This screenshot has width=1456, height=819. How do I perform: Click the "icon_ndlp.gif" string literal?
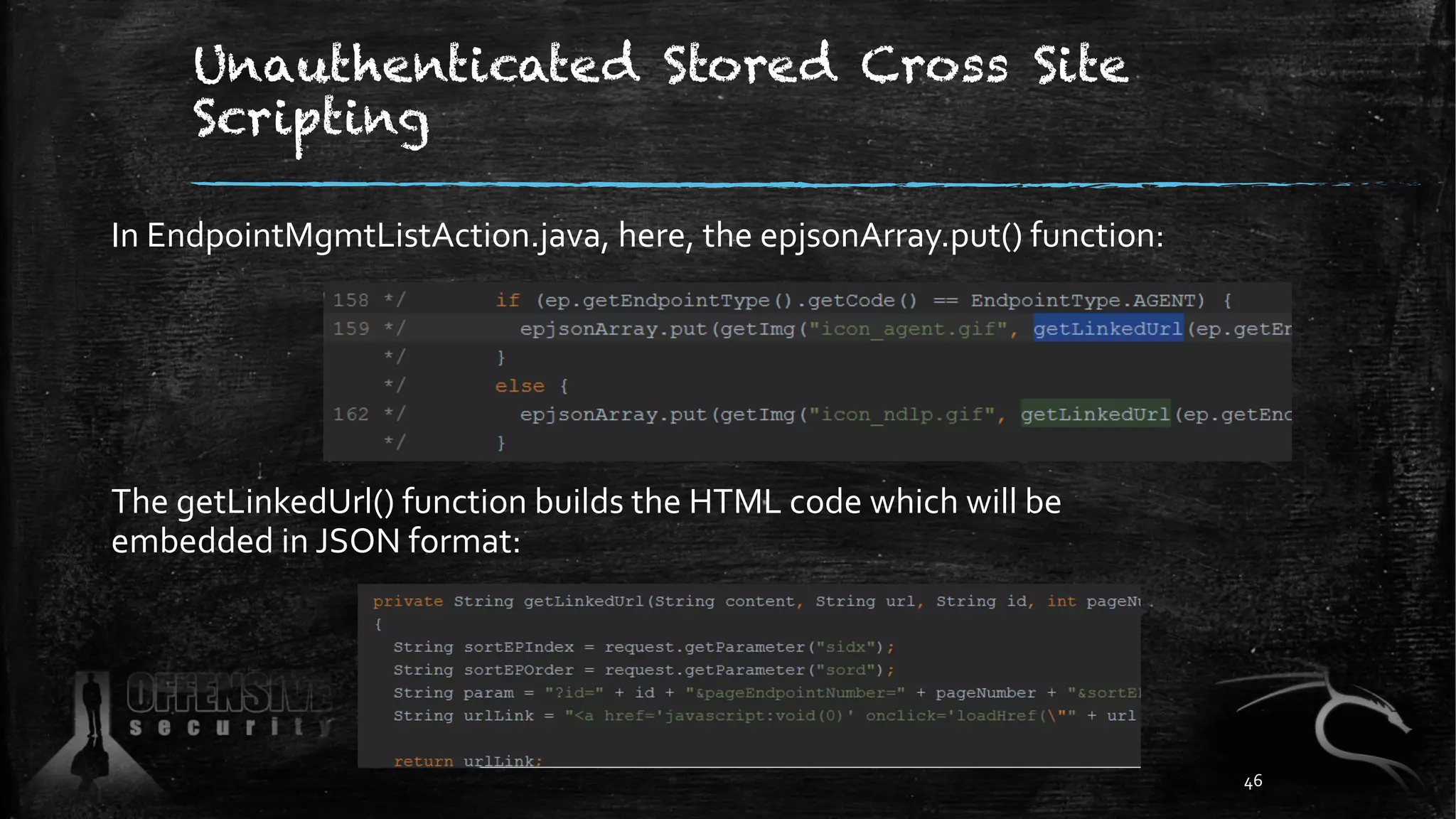pyautogui.click(x=902, y=414)
